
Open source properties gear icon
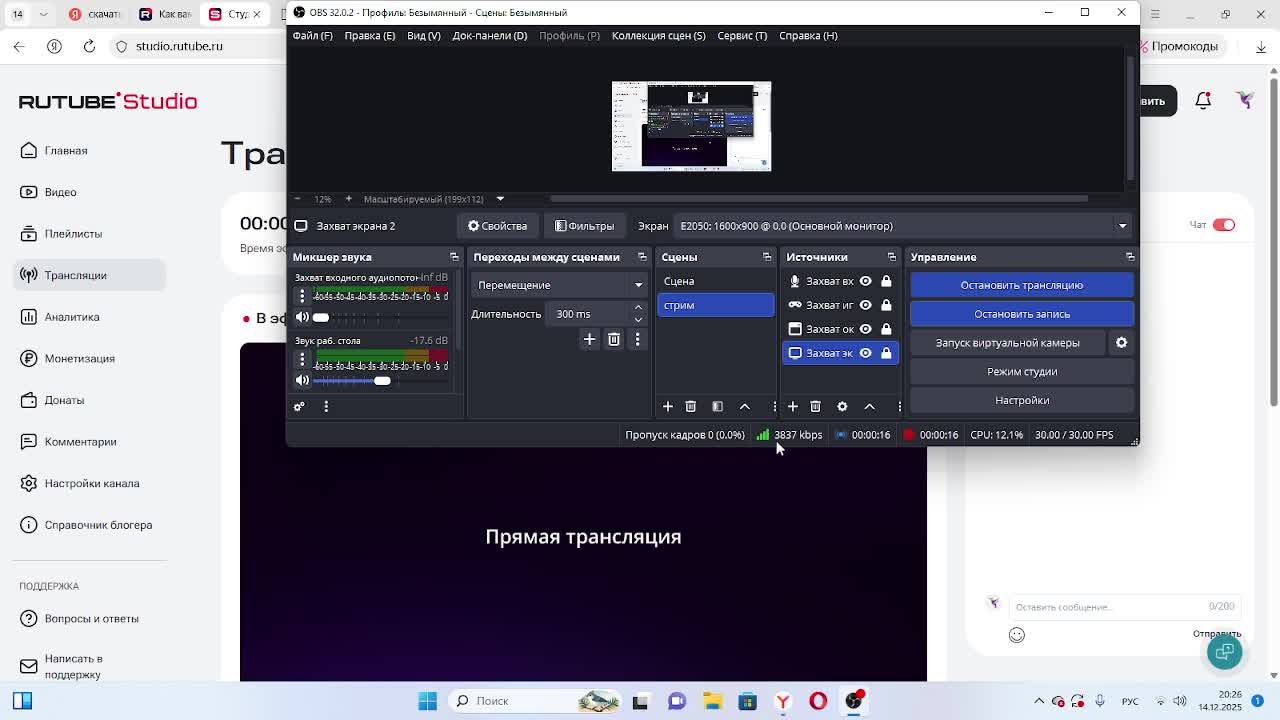point(842,406)
